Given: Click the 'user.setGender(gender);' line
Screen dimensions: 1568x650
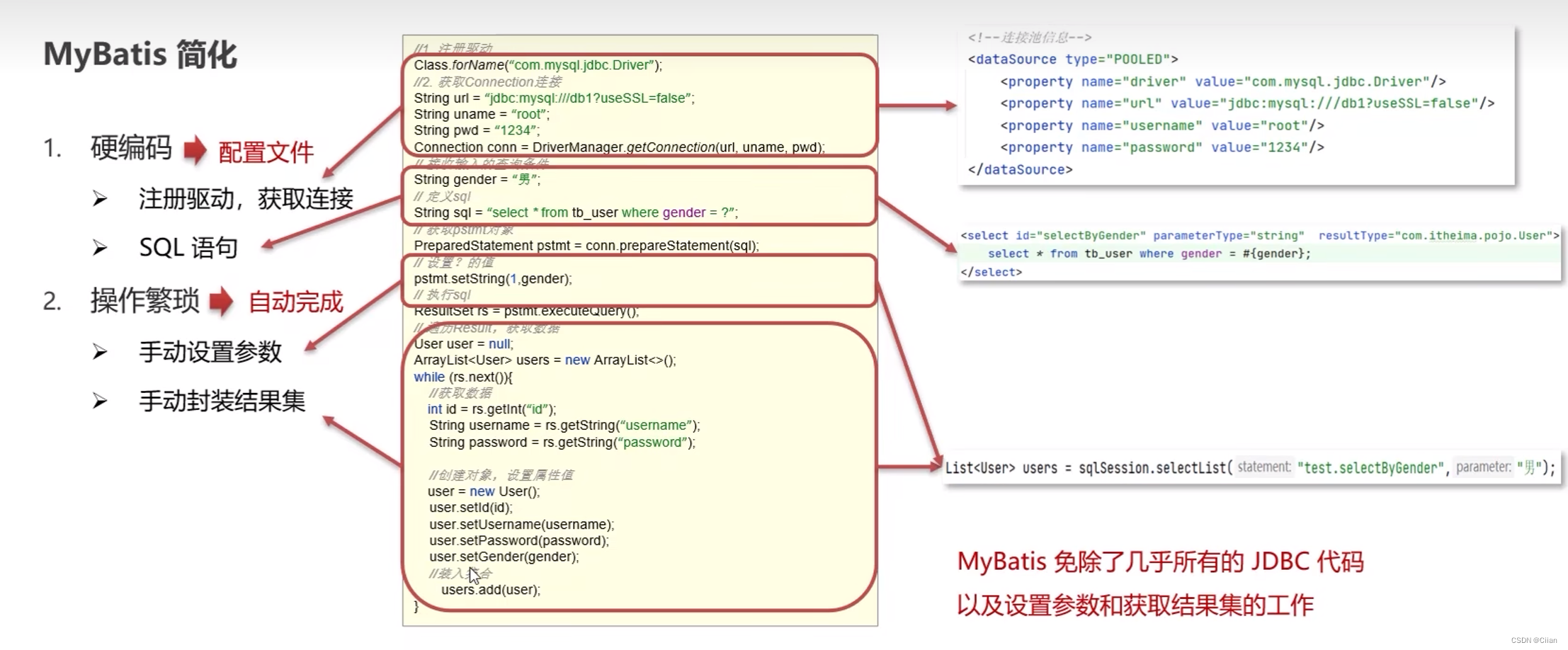Looking at the screenshot, I should (x=504, y=557).
